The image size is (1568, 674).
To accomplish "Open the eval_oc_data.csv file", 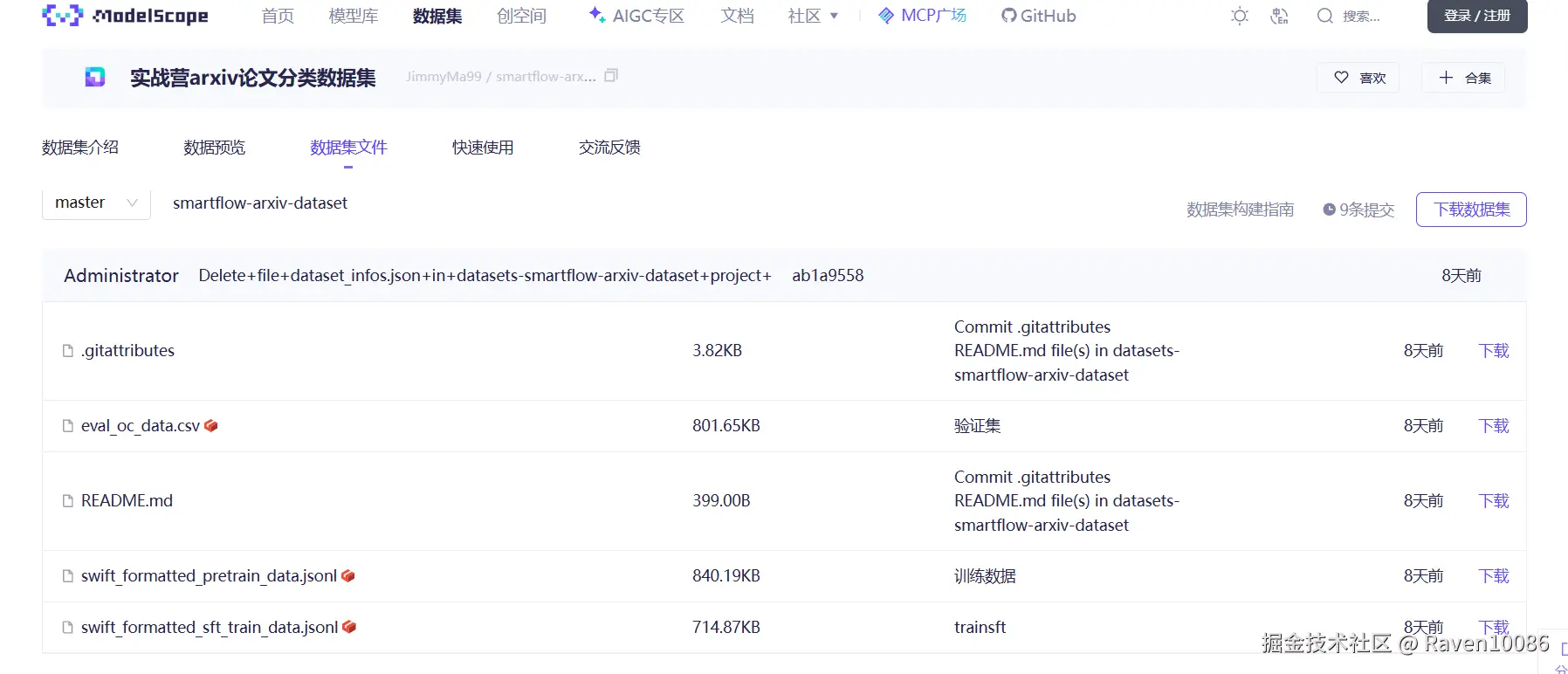I will click(x=140, y=426).
